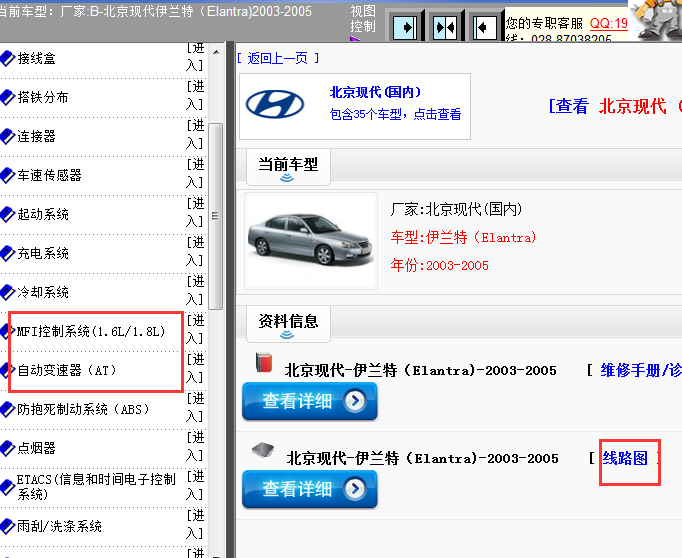Click the book icon beside 连接器
Screen dimensions: 682x558
[7, 136]
